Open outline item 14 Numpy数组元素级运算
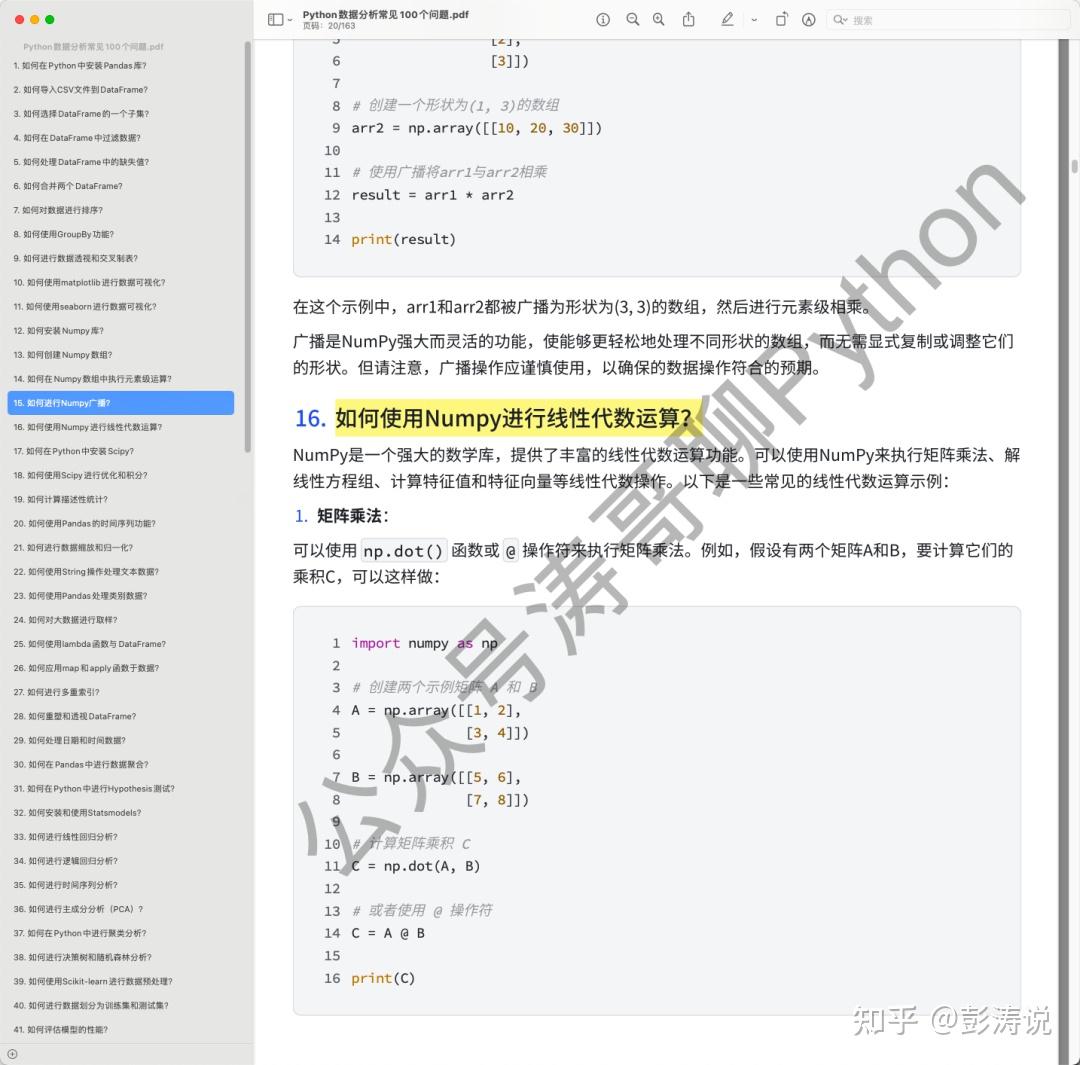This screenshot has height=1065, width=1080. 93,379
